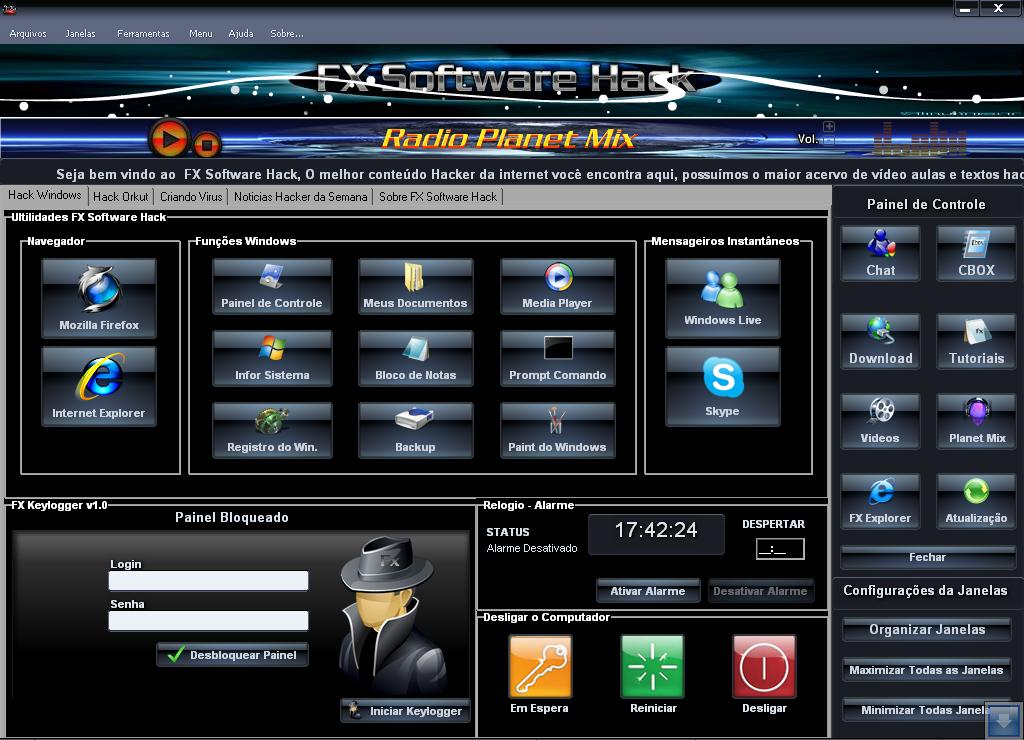Open Registro do Win.
1024x740 pixels.
(x=272, y=430)
